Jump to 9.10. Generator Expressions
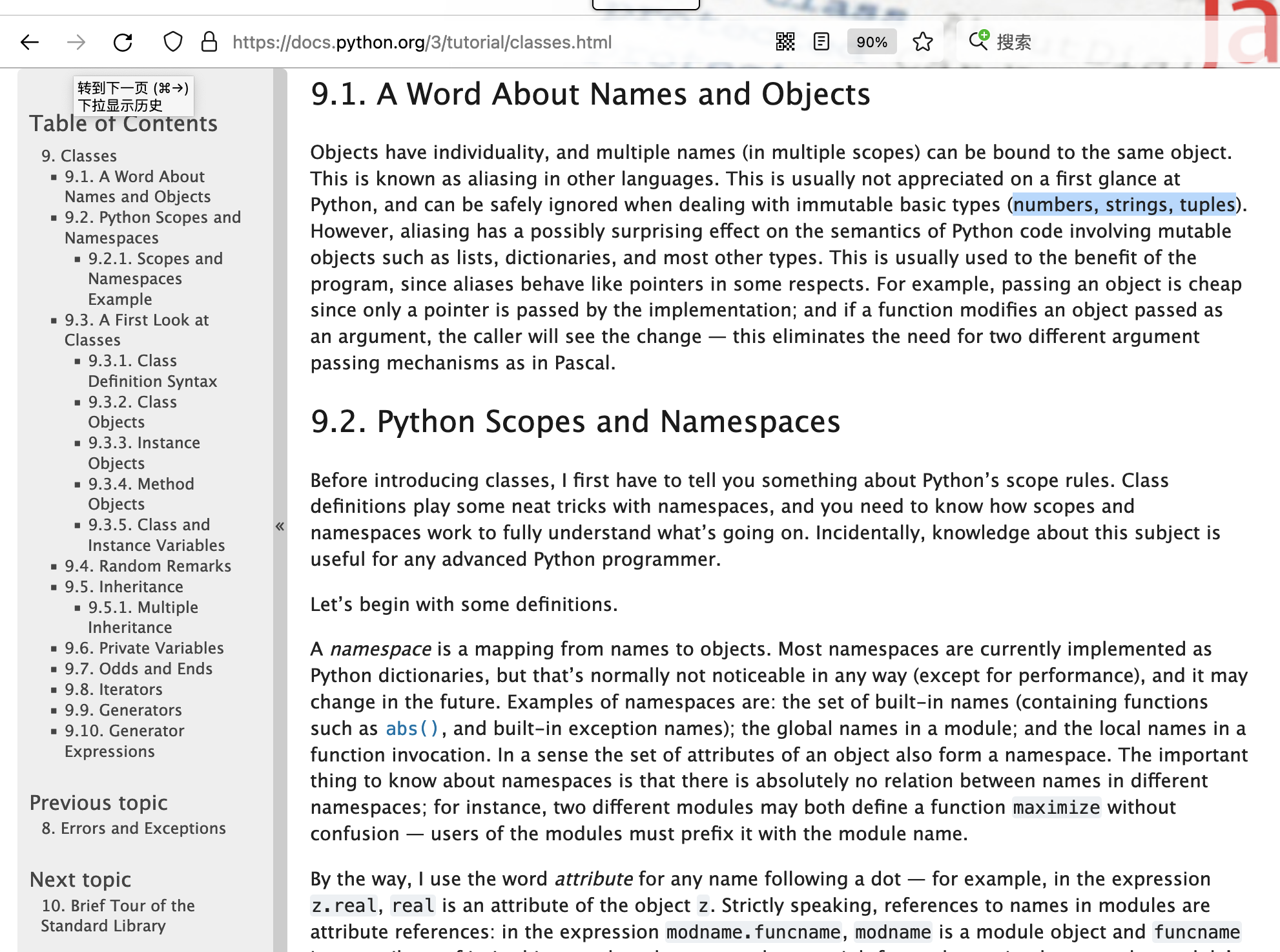Image resolution: width=1280 pixels, height=952 pixels. click(124, 741)
